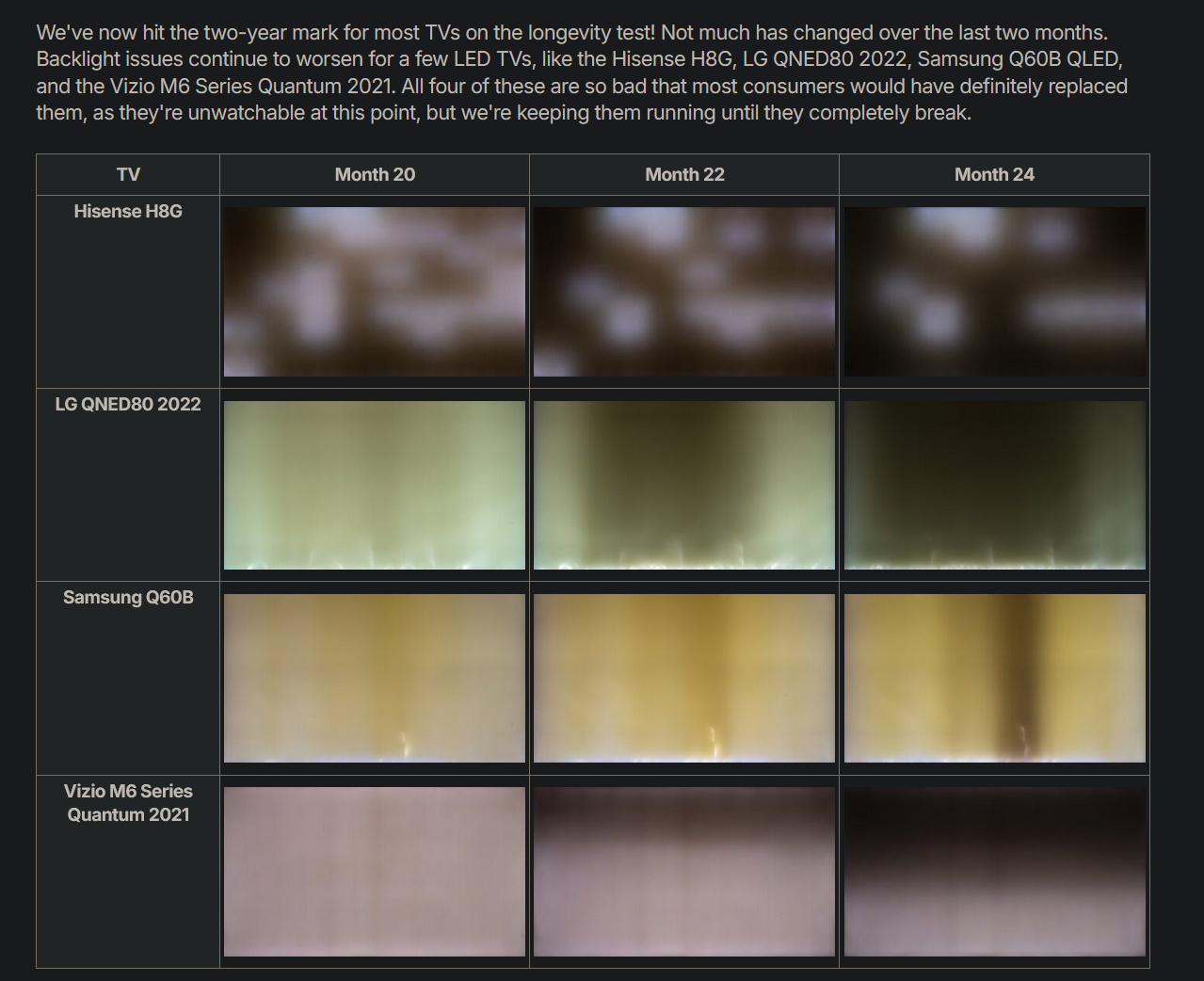This screenshot has height=981, width=1204.
Task: Click the 'Month 20' column header
Action: pos(375,174)
